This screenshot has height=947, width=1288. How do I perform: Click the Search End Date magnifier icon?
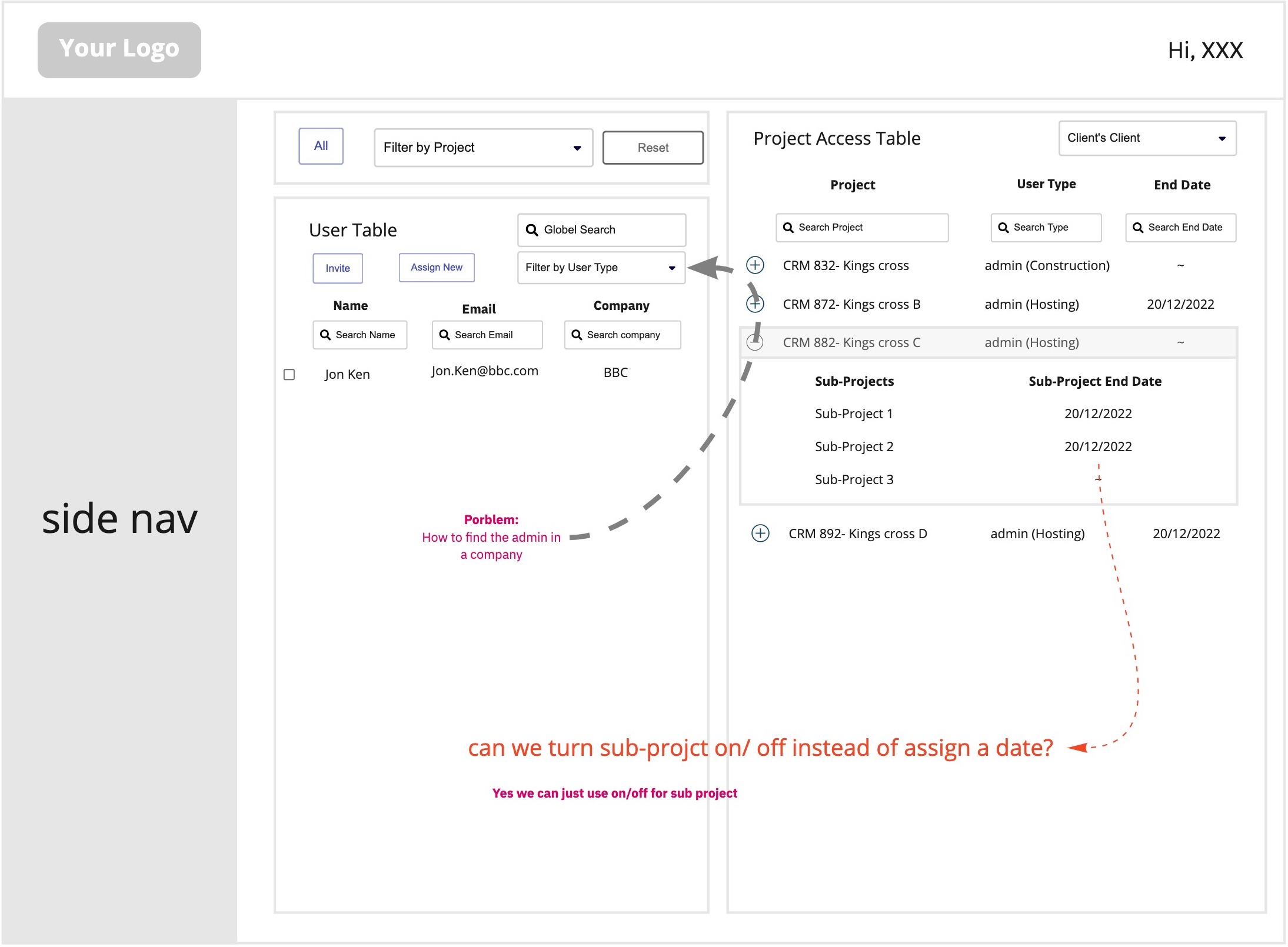click(1137, 228)
